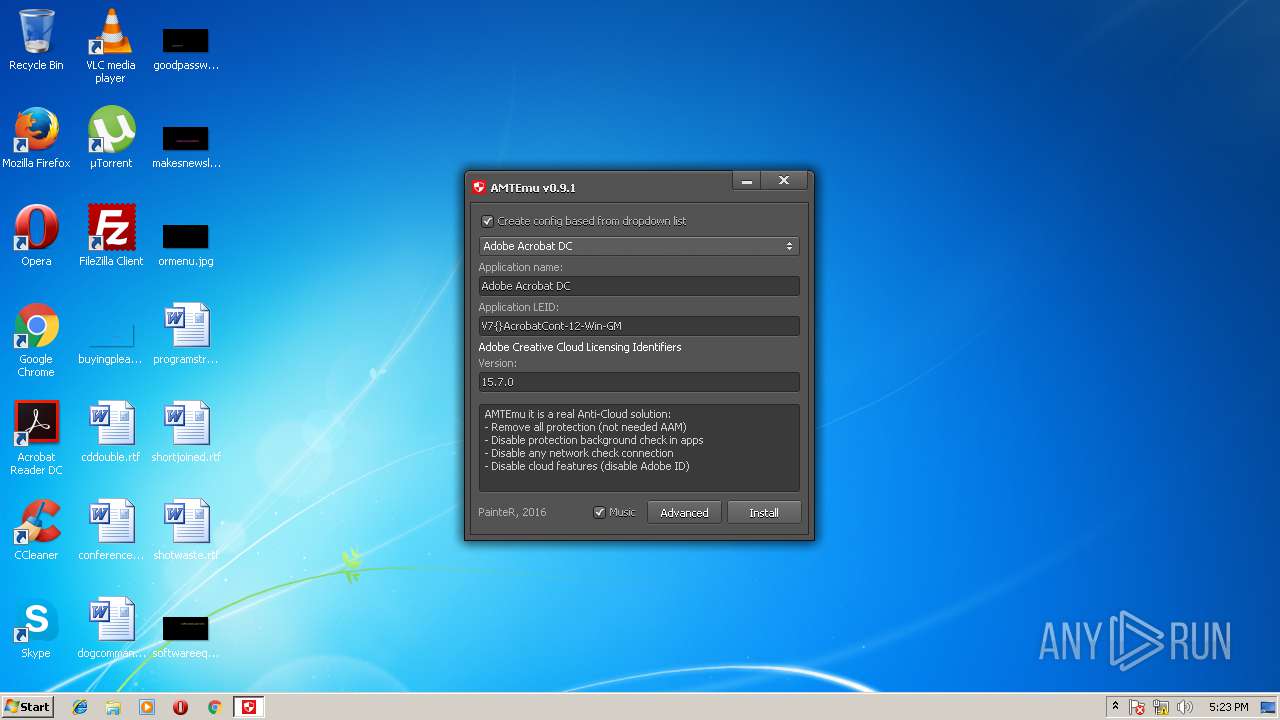Open Skype desktop shortcut
Viewport: 1280px width, 720px height.
[x=36, y=627]
